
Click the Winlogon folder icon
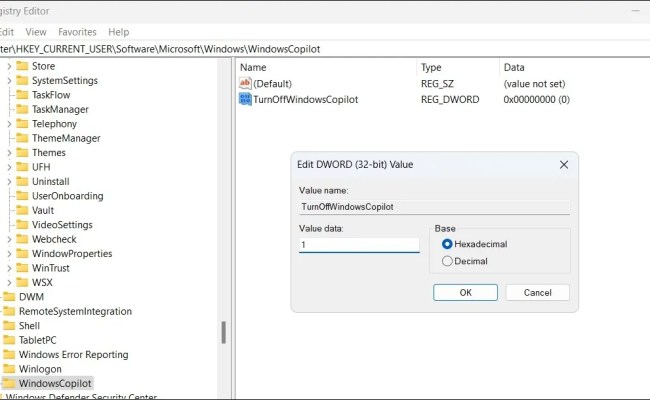[9, 369]
